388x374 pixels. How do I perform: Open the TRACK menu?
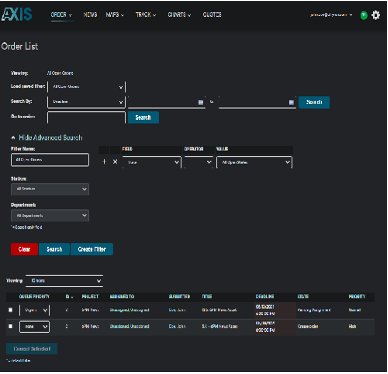point(146,15)
